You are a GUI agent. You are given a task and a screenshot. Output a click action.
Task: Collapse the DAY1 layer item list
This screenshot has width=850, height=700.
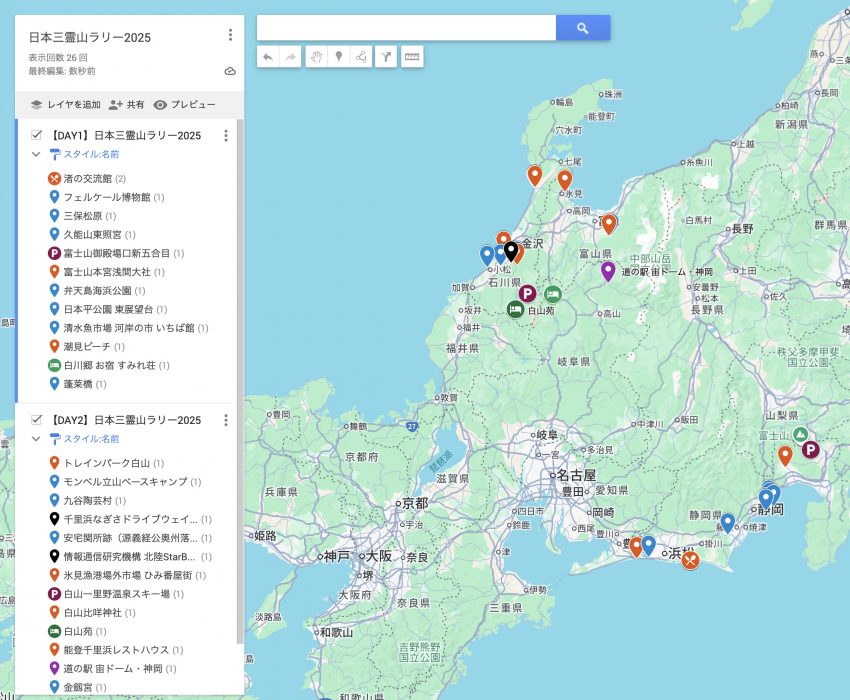click(36, 155)
